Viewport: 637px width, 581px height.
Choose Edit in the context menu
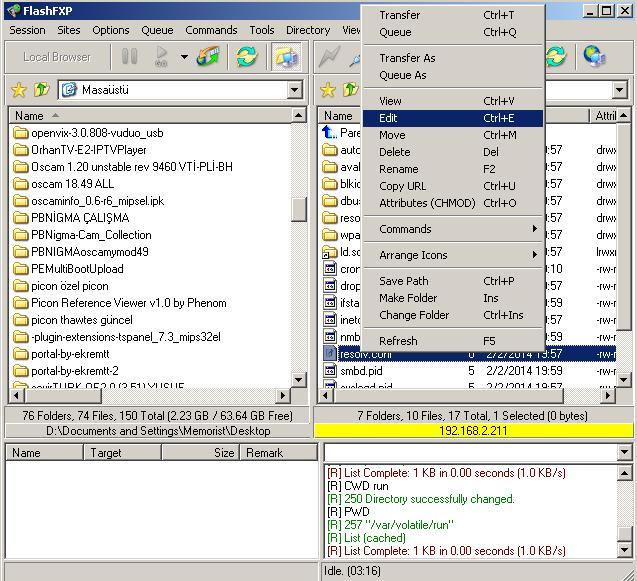click(x=453, y=118)
